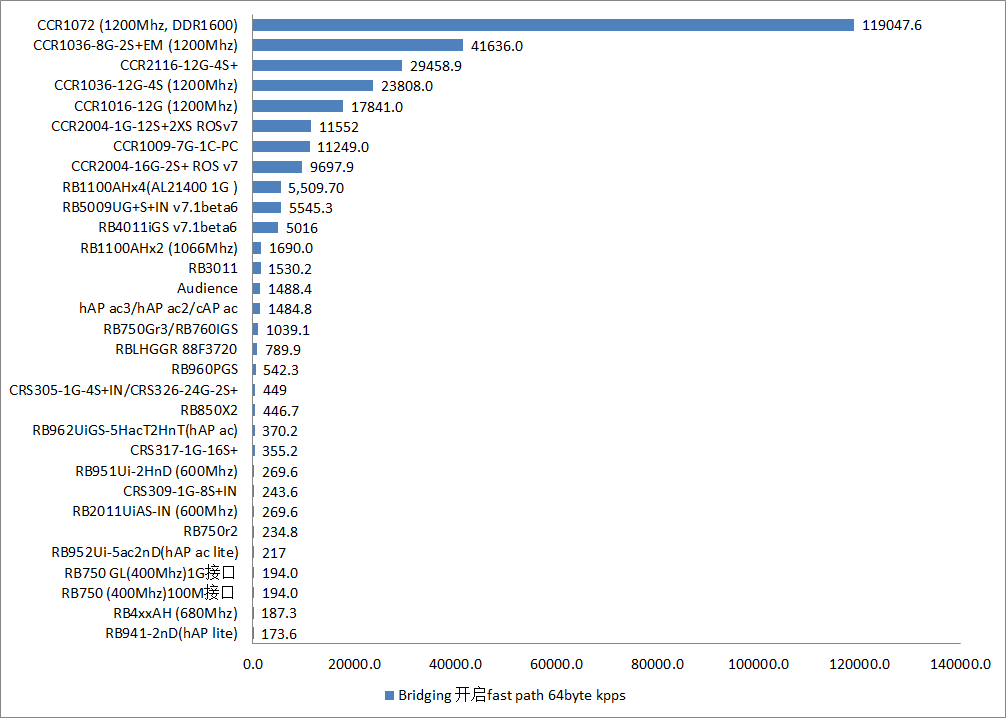Click the 789.9 data label
The width and height of the screenshot is (1006, 718).
(x=282, y=349)
